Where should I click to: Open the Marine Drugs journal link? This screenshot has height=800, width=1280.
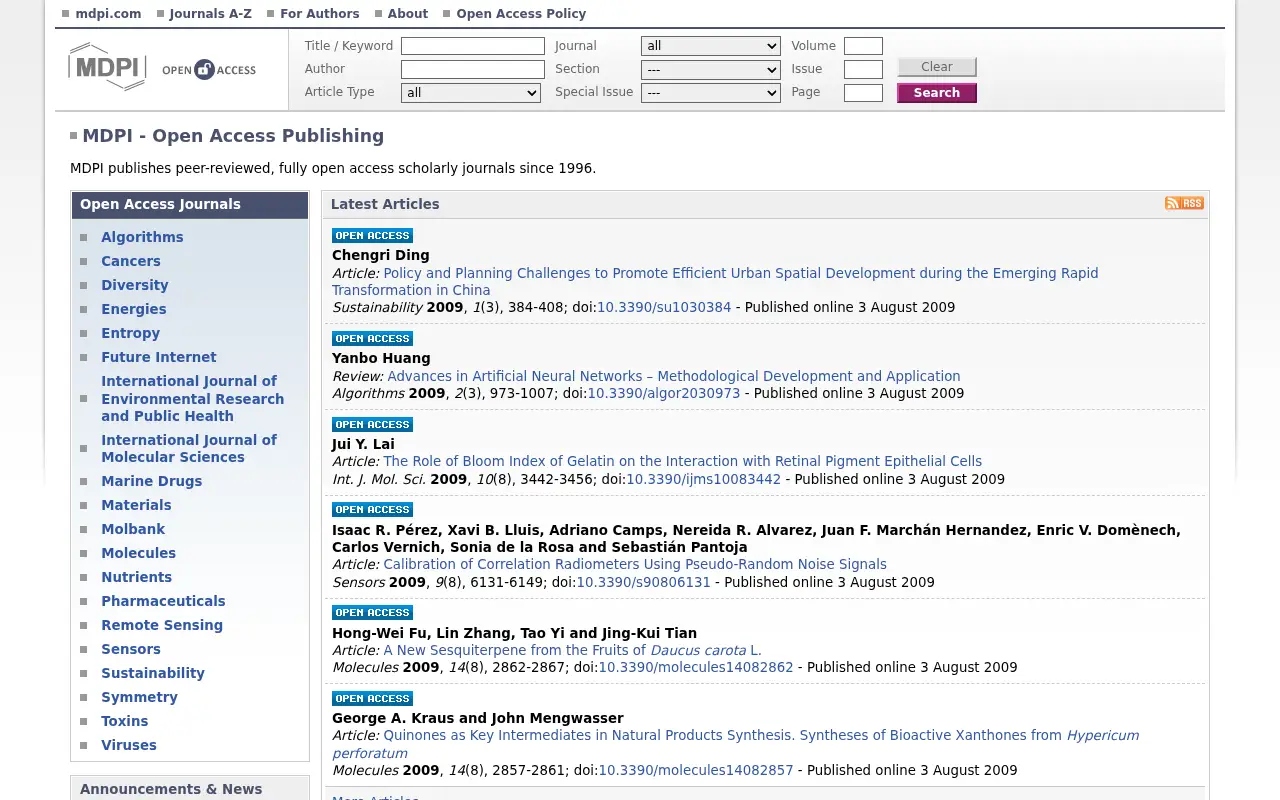click(x=151, y=481)
